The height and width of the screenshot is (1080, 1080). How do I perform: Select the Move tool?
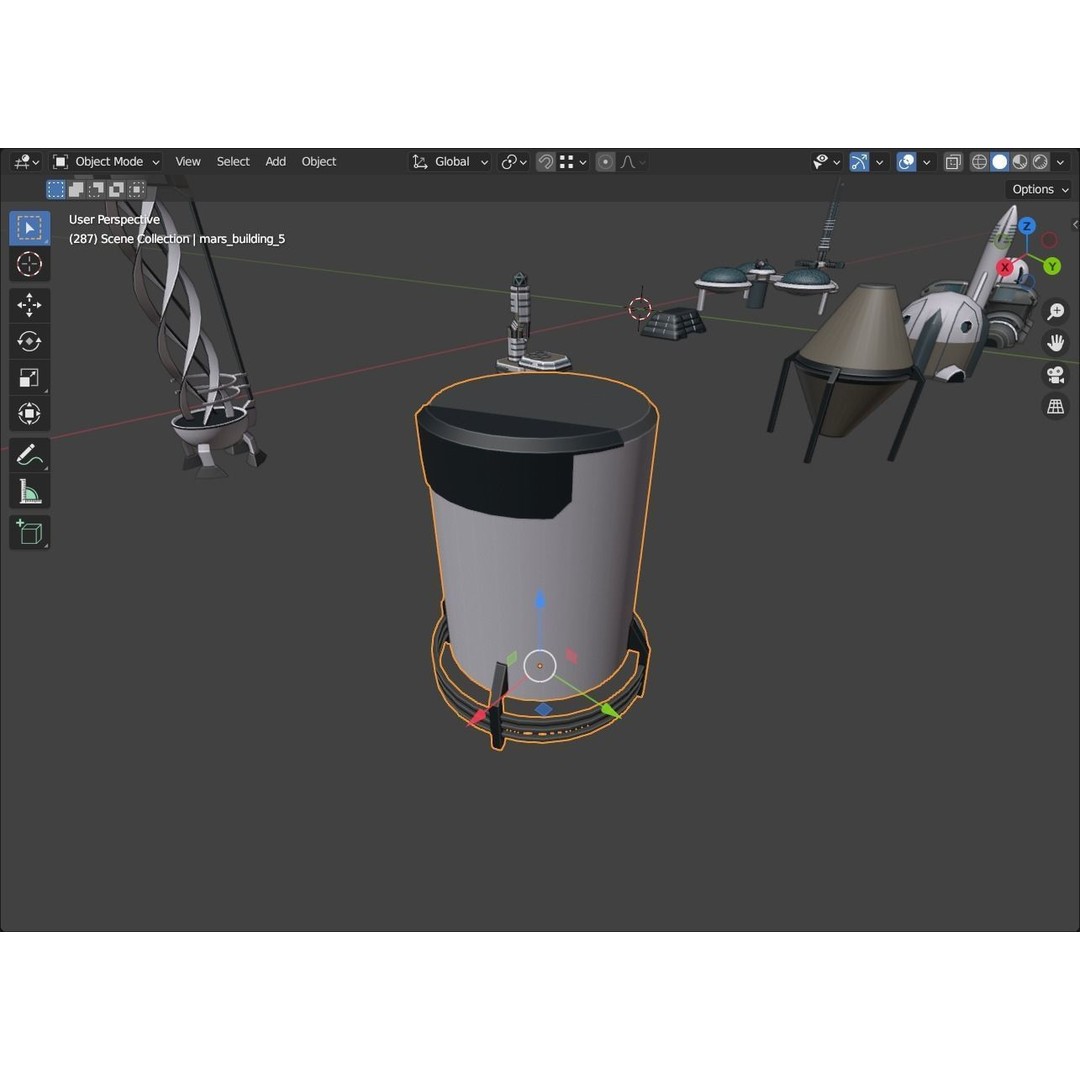tap(29, 305)
